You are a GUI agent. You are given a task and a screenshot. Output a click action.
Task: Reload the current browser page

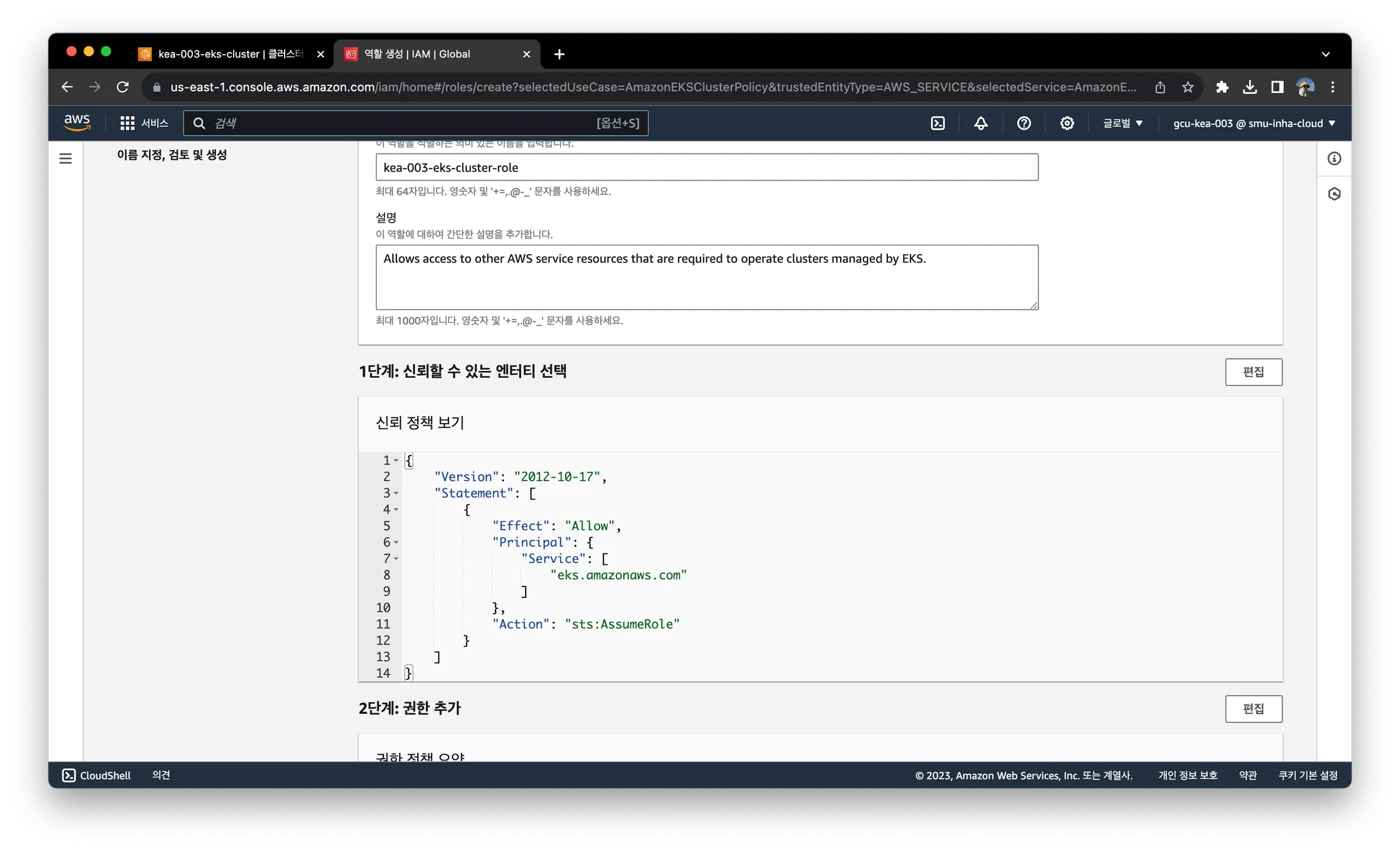click(122, 87)
